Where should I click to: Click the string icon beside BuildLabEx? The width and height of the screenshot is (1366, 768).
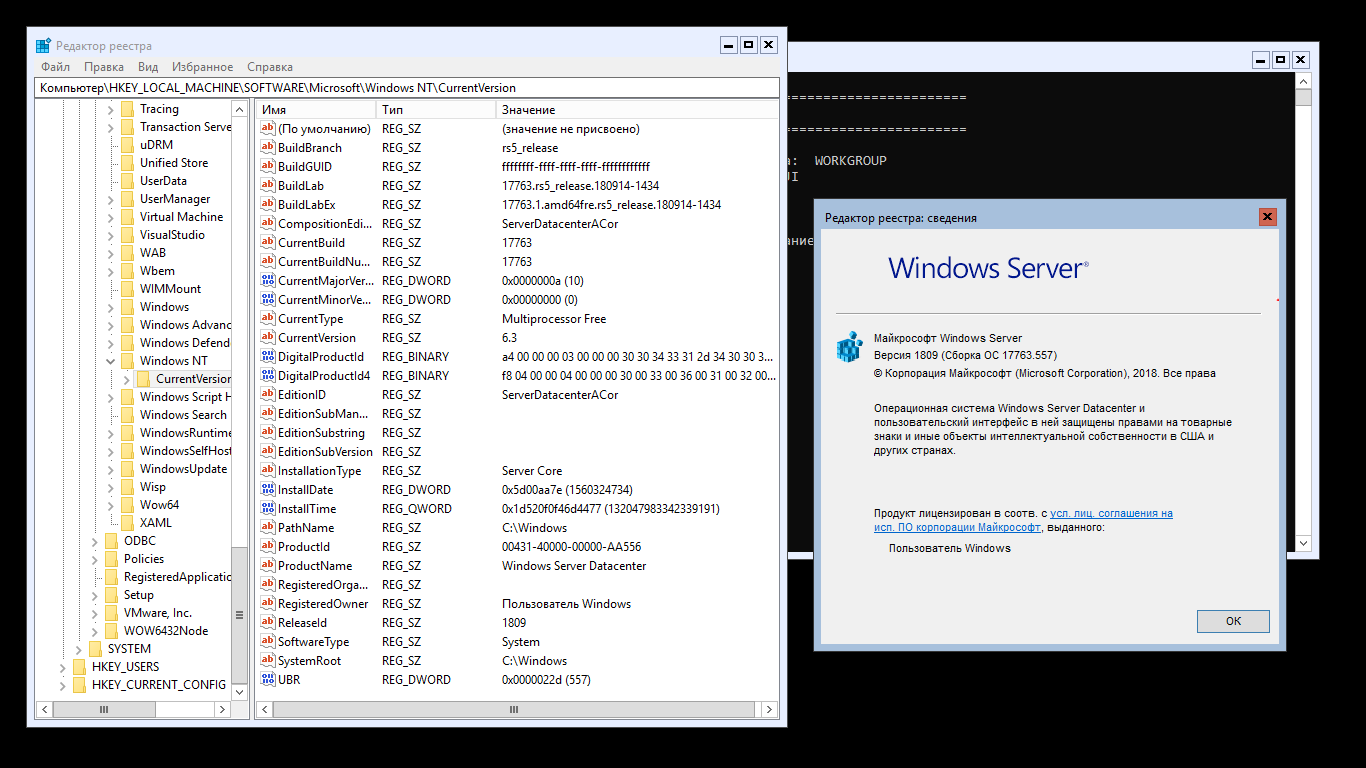(x=267, y=204)
